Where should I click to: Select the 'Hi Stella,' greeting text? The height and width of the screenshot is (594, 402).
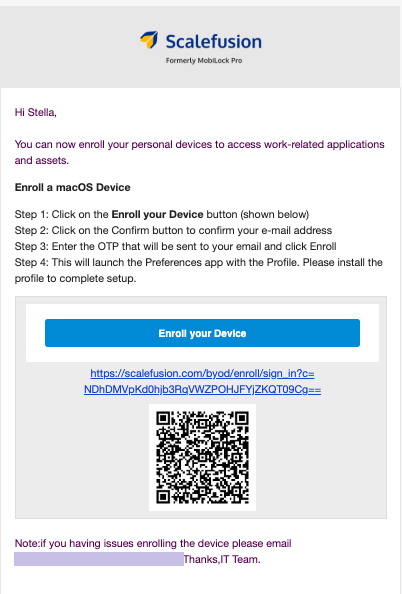[x=36, y=113]
